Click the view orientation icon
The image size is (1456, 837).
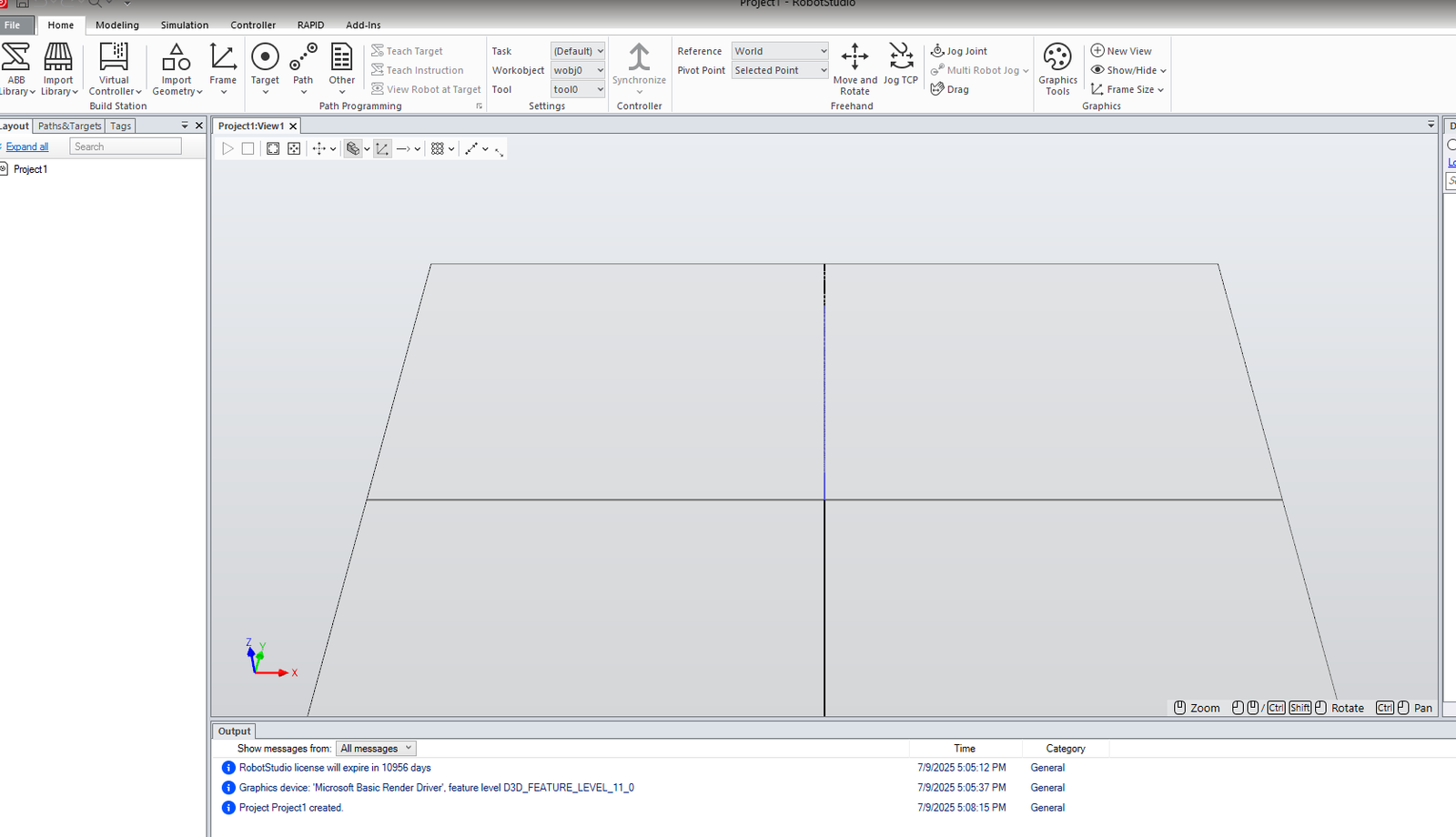point(319,148)
